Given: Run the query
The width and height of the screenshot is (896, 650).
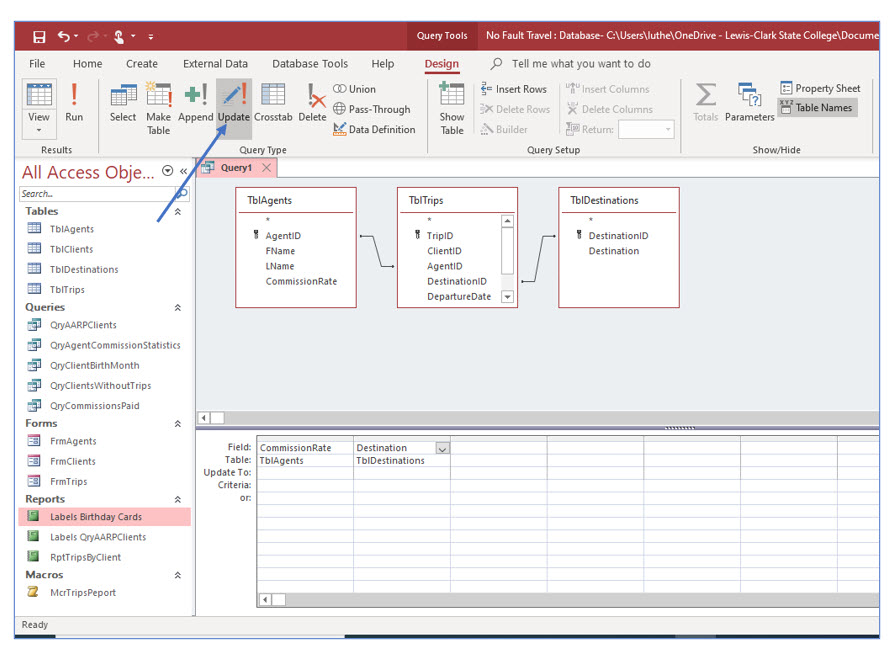Looking at the screenshot, I should tap(74, 102).
